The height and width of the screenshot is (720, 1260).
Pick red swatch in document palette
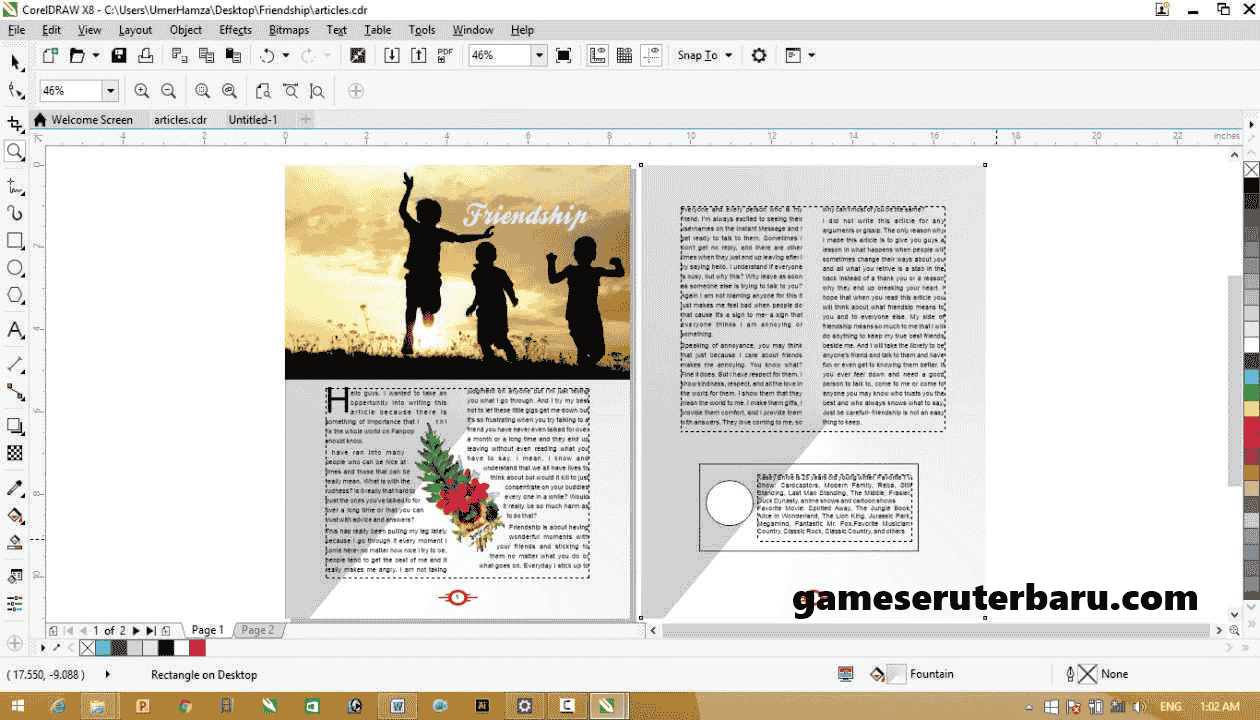click(197, 648)
